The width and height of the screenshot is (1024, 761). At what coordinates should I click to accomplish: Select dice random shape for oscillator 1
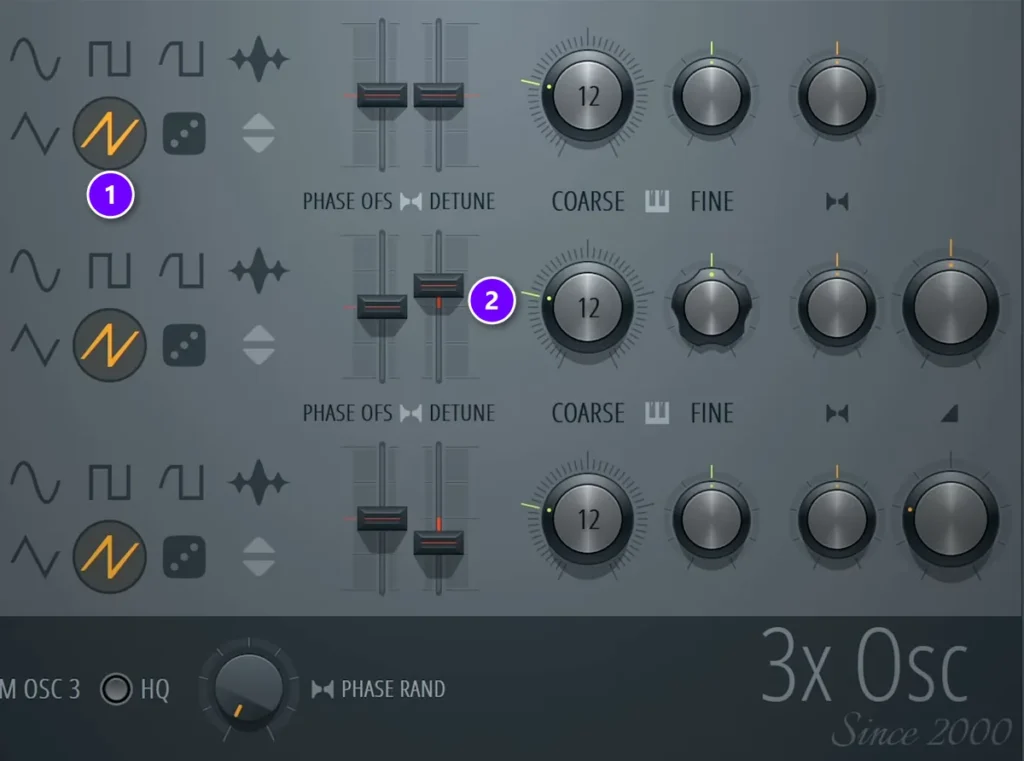click(x=184, y=134)
